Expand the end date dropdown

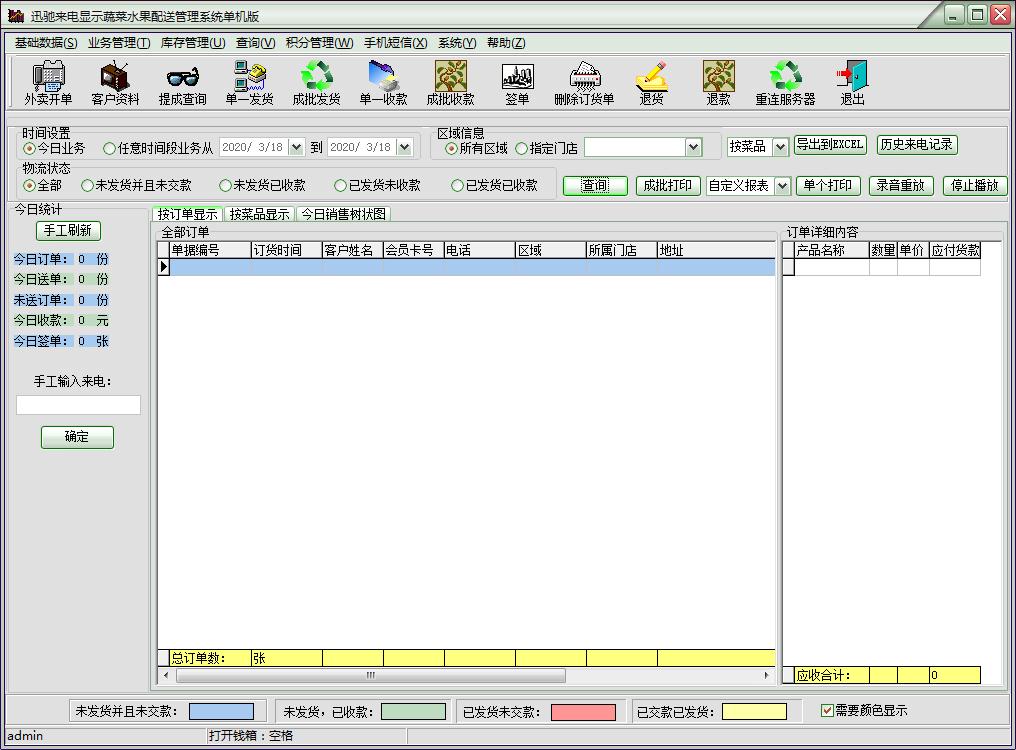point(404,147)
